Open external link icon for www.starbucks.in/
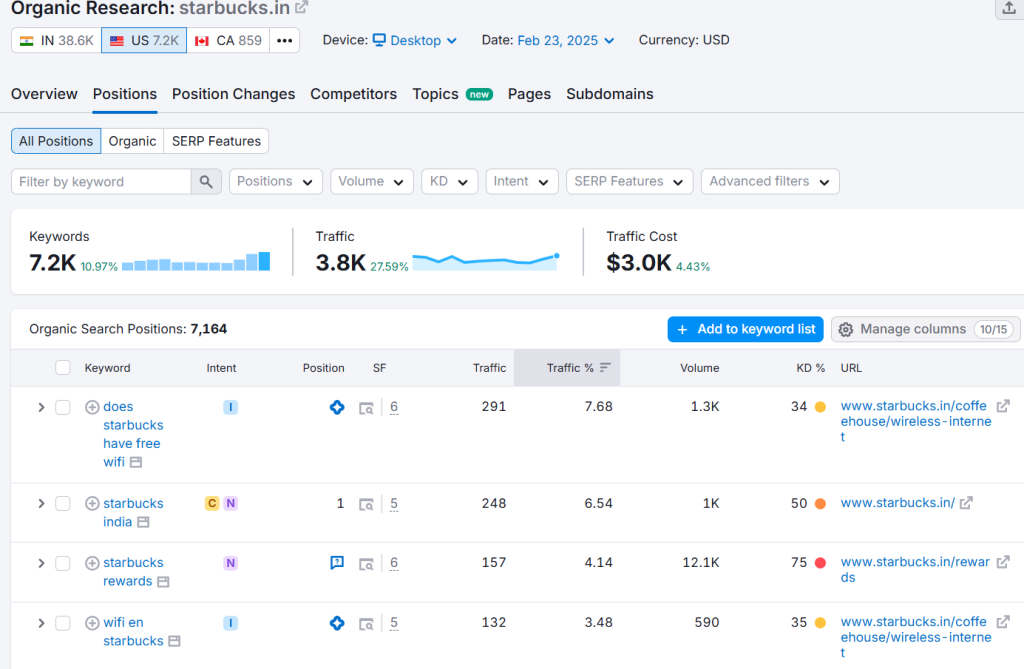Viewport: 1024px width, 669px height. (967, 502)
